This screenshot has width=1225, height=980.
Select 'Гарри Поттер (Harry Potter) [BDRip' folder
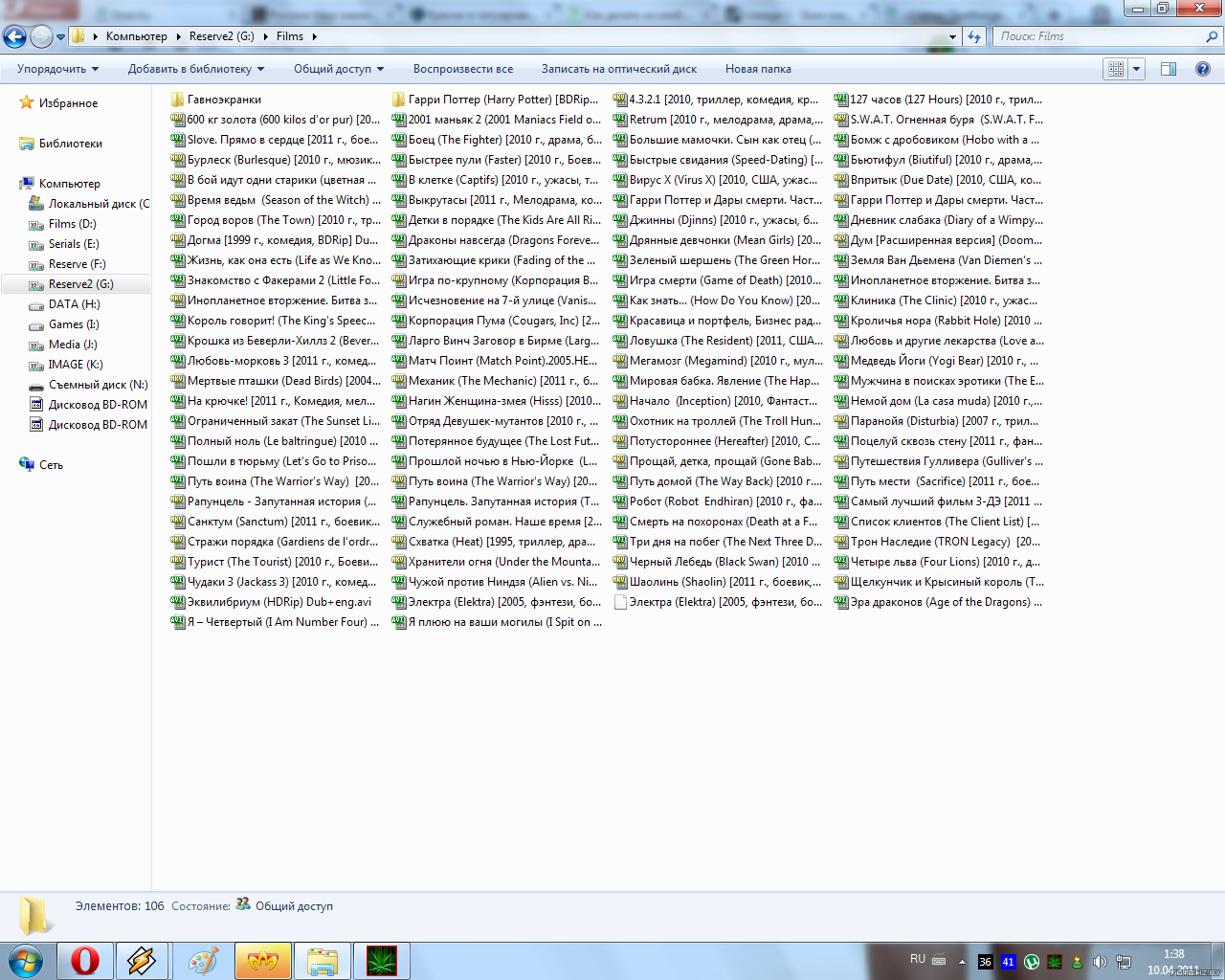[x=496, y=100]
